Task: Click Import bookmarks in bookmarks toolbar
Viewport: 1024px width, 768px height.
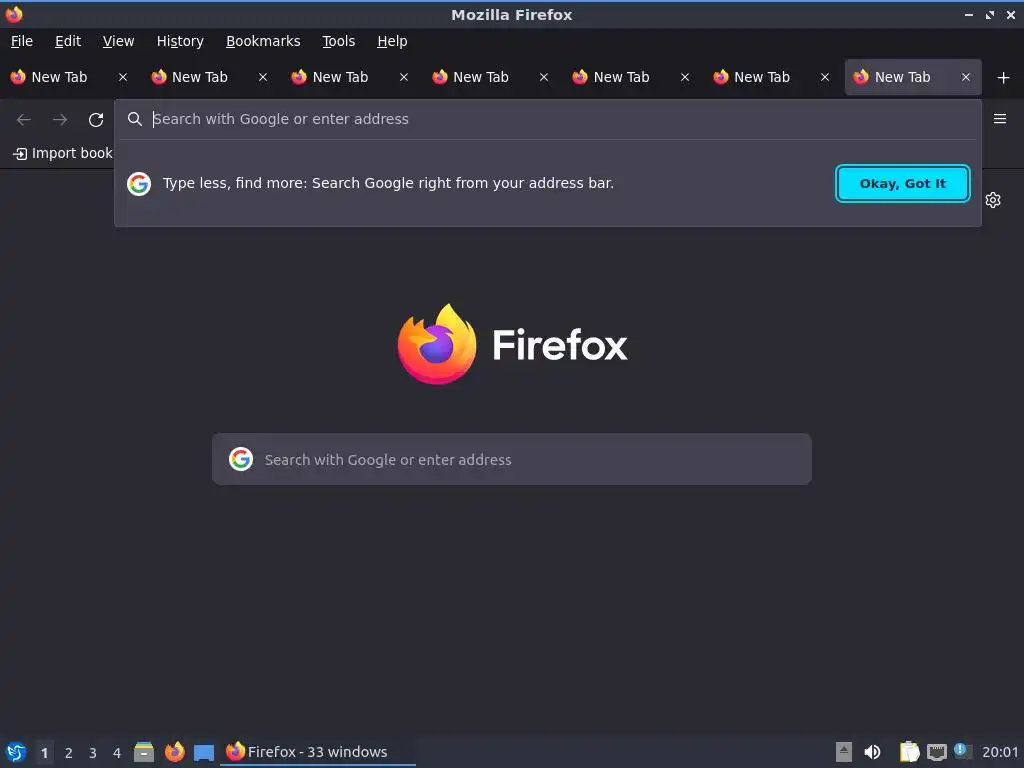Action: coord(63,153)
